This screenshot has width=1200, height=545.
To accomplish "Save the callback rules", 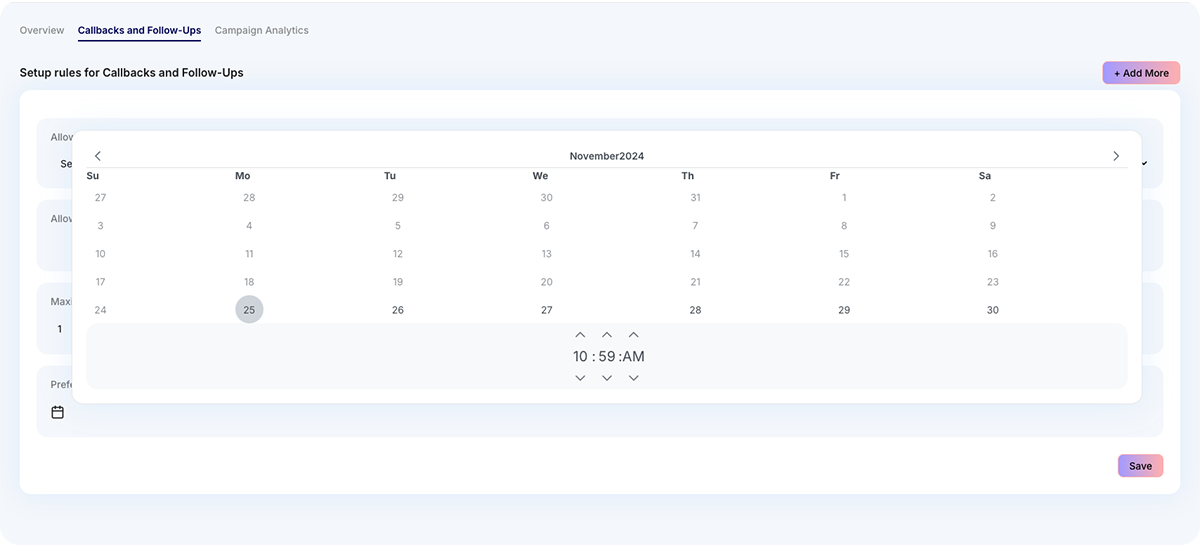I will coord(1140,466).
